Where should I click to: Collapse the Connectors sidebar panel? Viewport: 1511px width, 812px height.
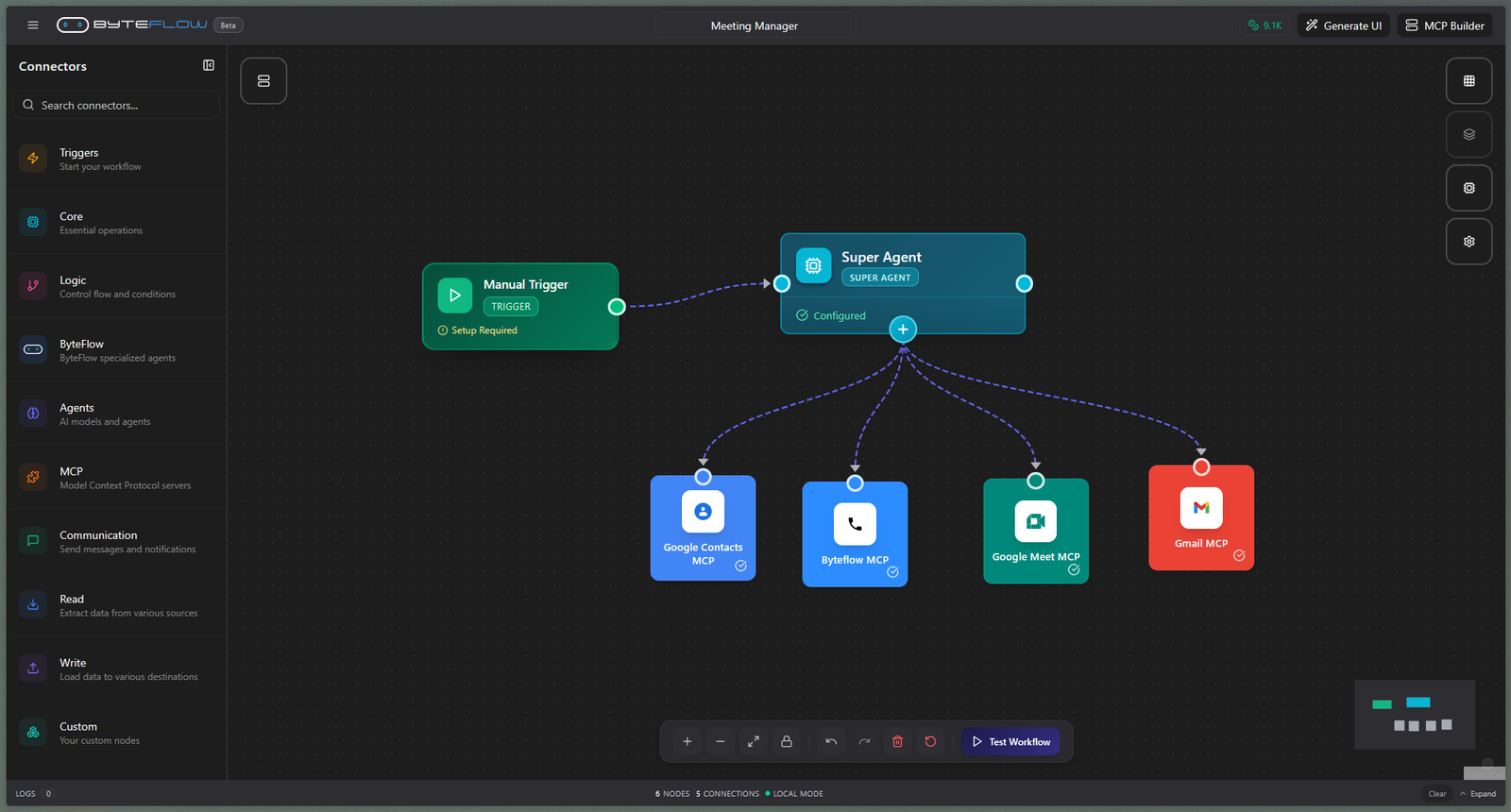[209, 65]
